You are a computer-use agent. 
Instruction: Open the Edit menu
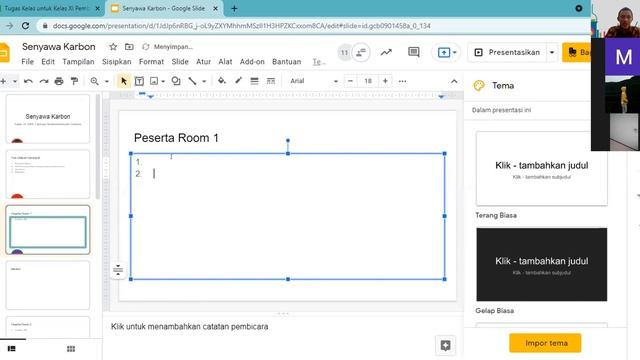click(48, 62)
